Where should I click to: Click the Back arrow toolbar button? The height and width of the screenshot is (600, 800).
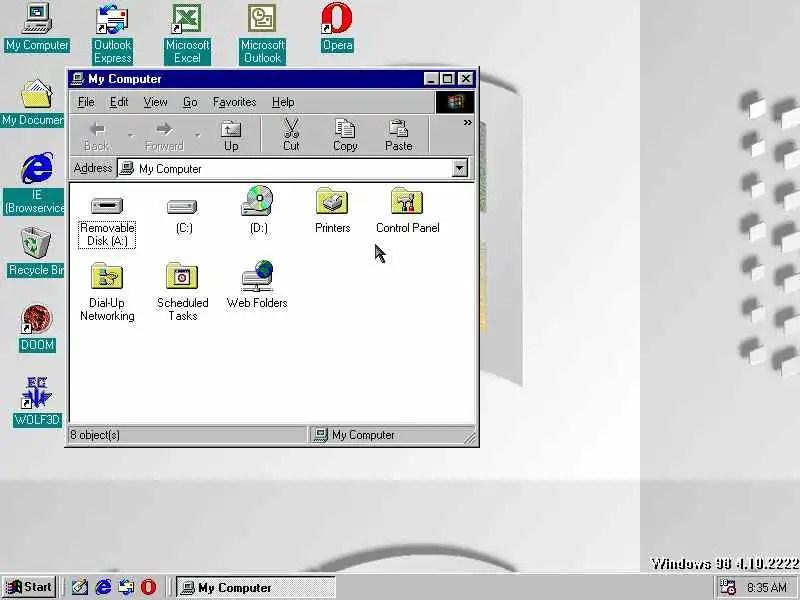click(x=97, y=135)
